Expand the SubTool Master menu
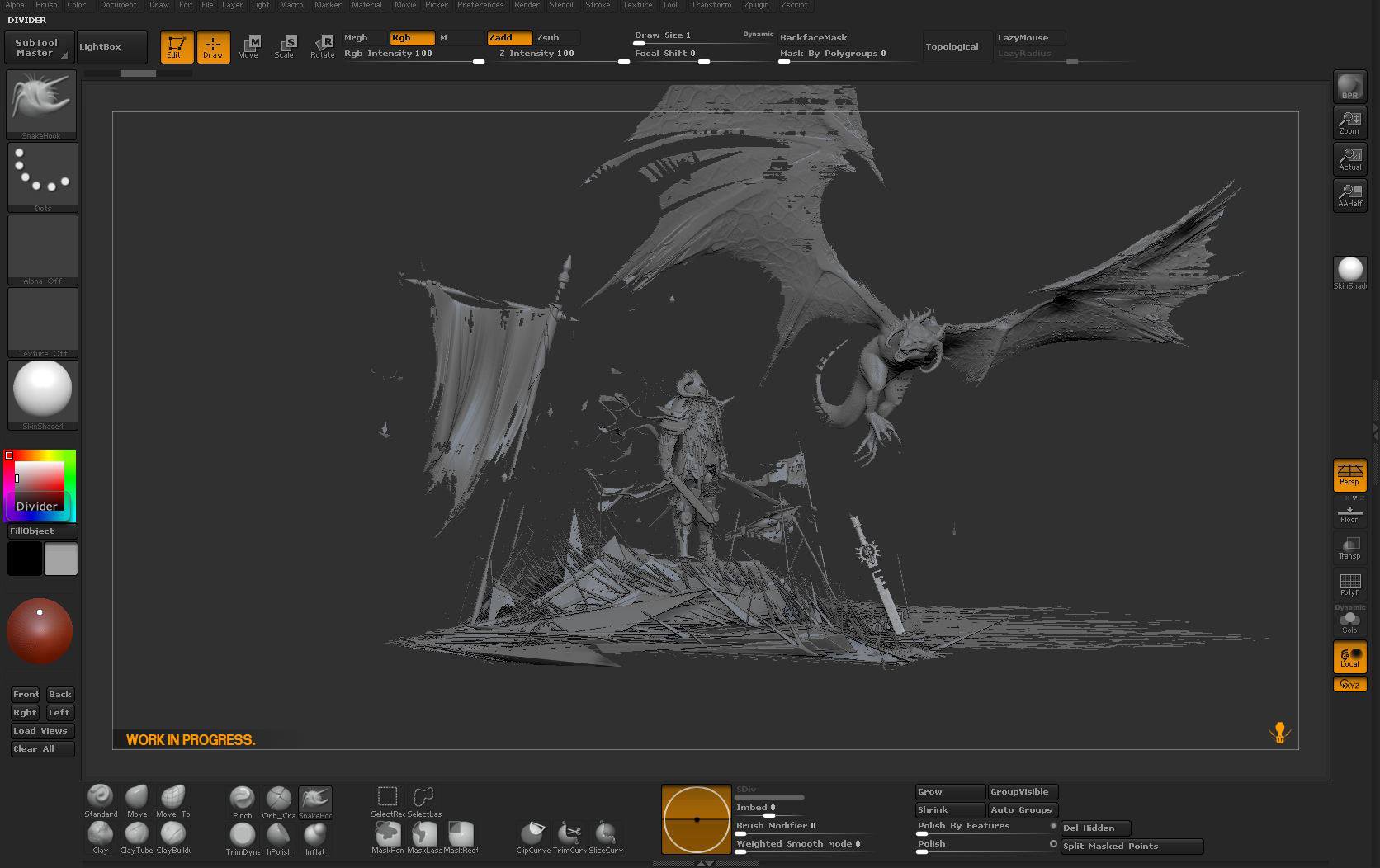Viewport: 1380px width, 868px height. pos(38,47)
